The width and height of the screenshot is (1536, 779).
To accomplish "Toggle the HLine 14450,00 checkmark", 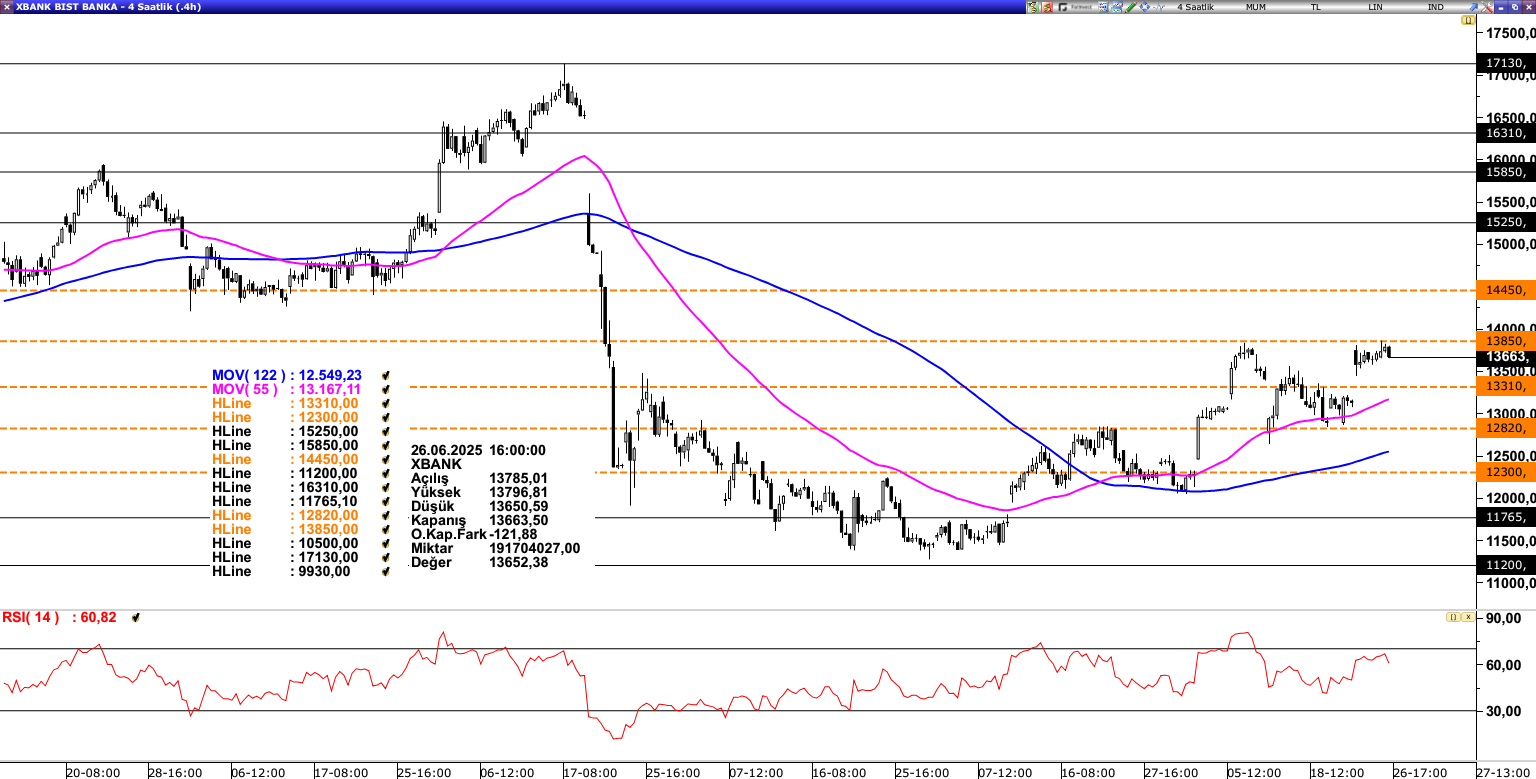I will coord(386,459).
